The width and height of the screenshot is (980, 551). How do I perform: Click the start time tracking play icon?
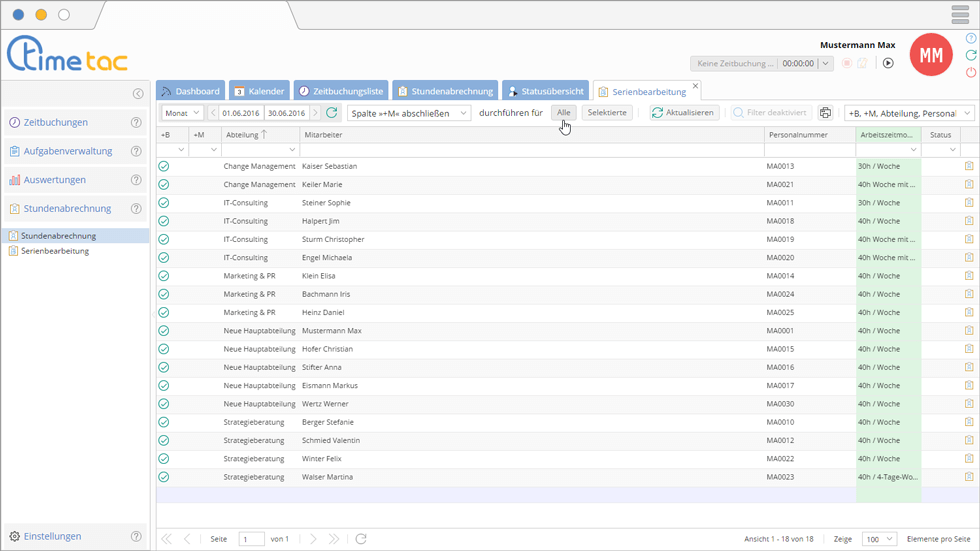(x=887, y=63)
